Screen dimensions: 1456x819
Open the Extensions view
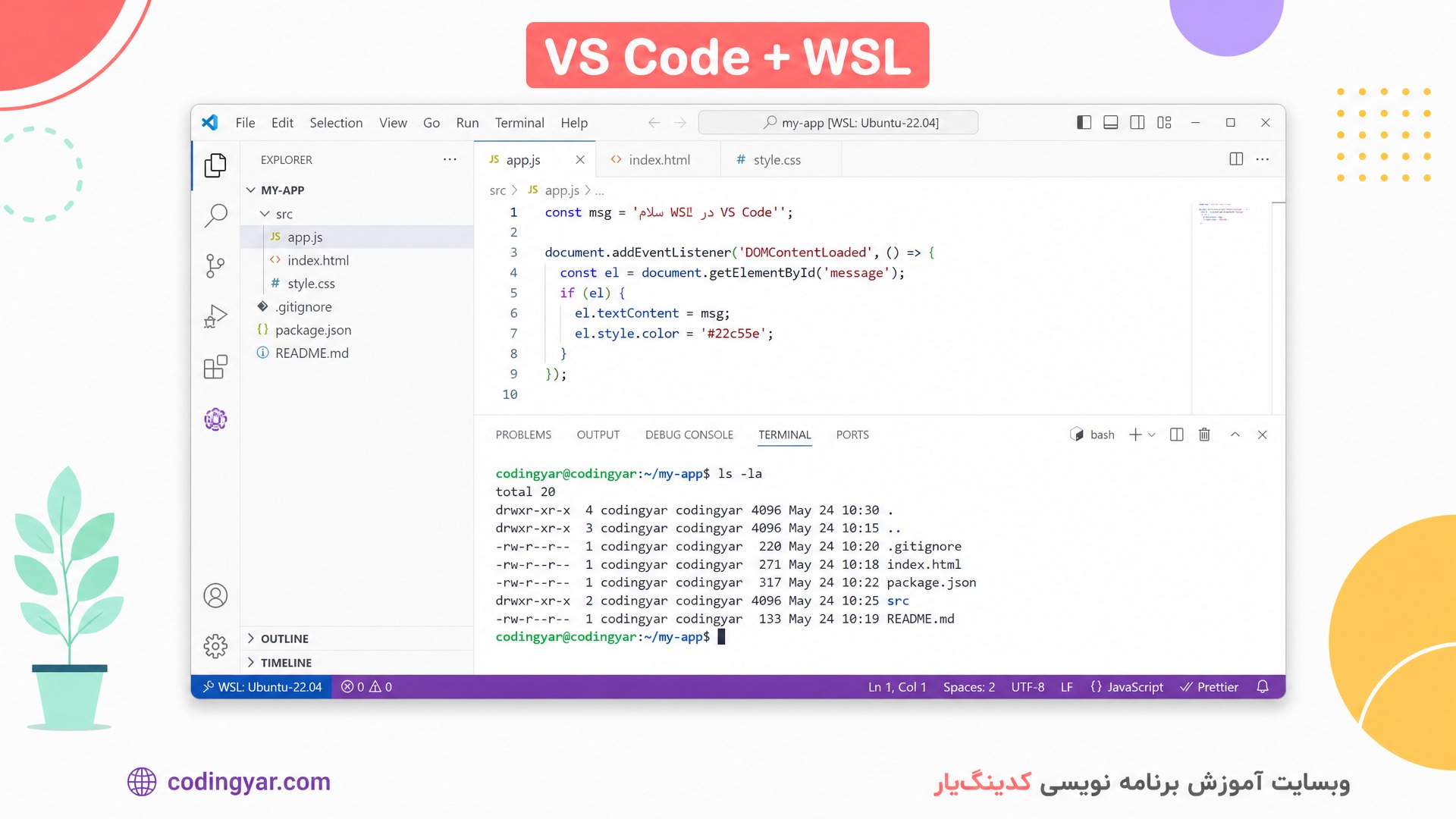pos(215,367)
